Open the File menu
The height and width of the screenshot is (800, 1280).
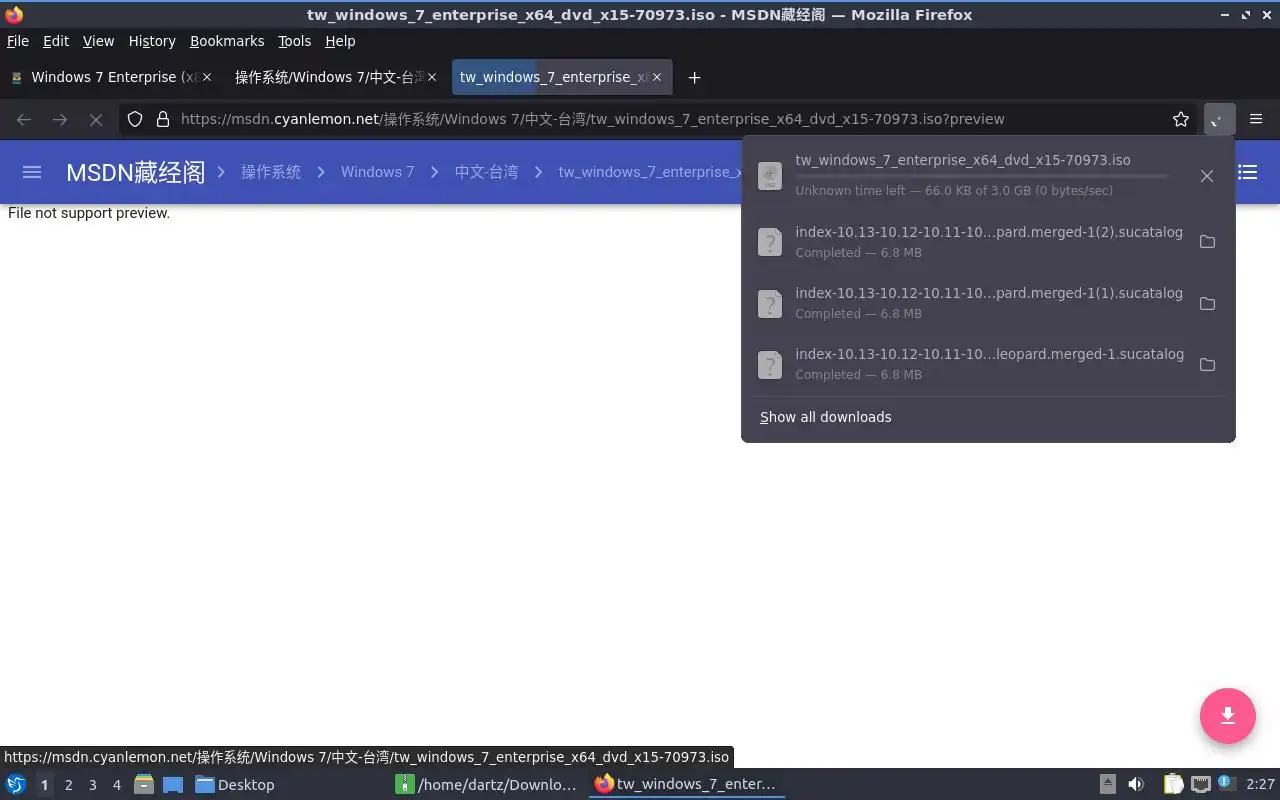[x=18, y=41]
